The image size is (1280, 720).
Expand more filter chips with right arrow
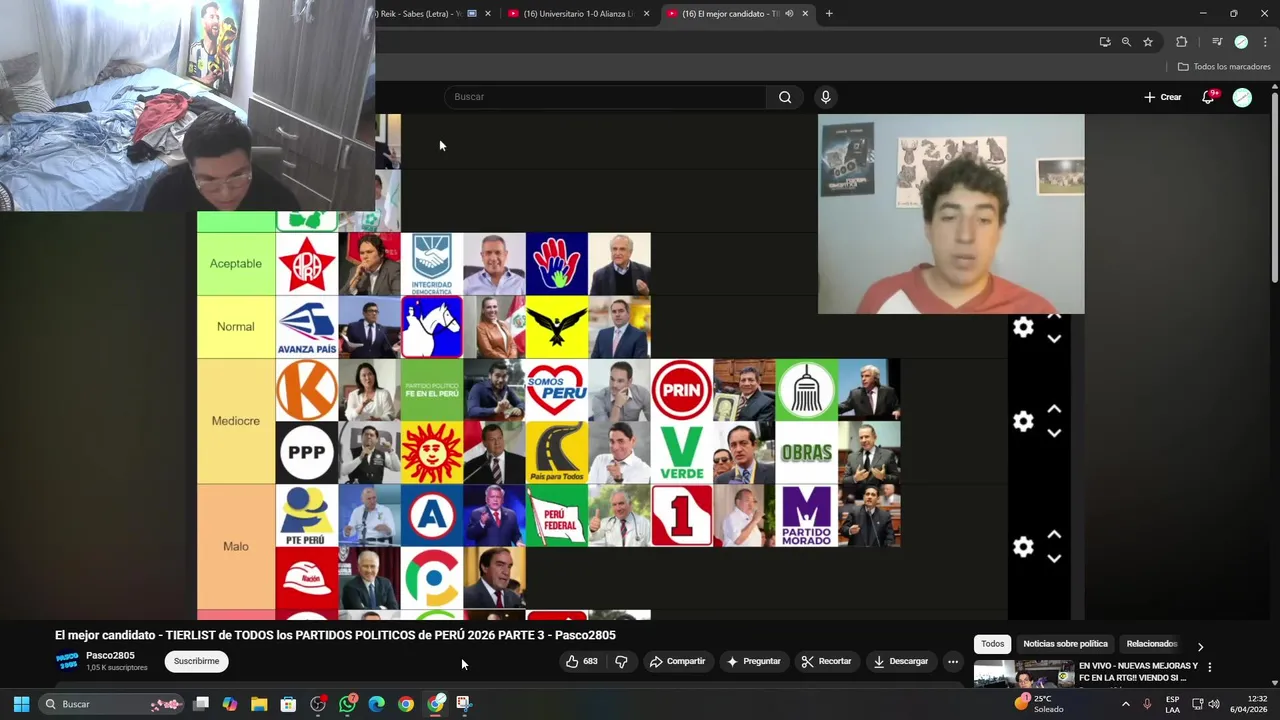point(1200,646)
